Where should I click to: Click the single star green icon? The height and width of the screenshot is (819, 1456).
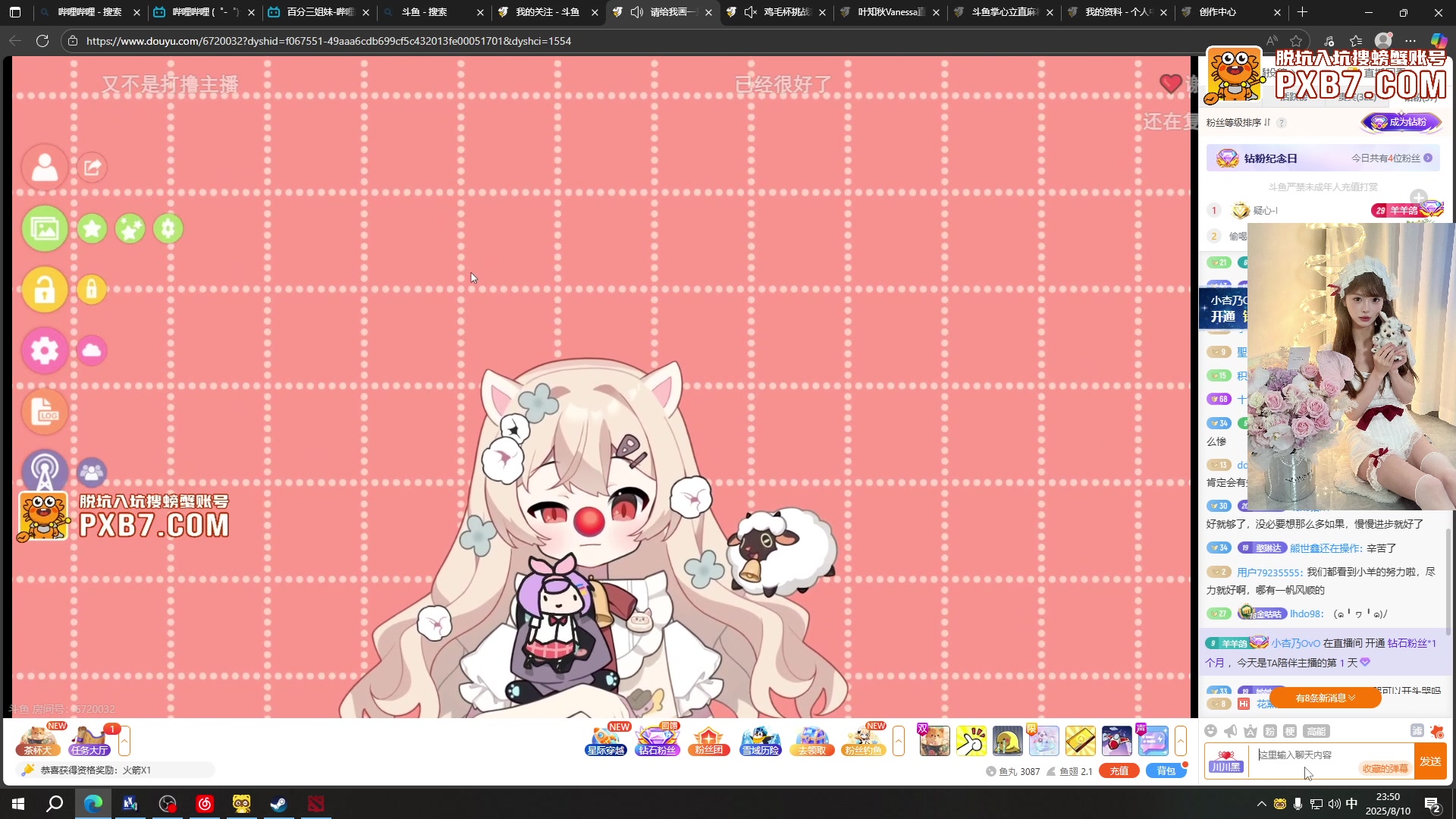tap(92, 228)
